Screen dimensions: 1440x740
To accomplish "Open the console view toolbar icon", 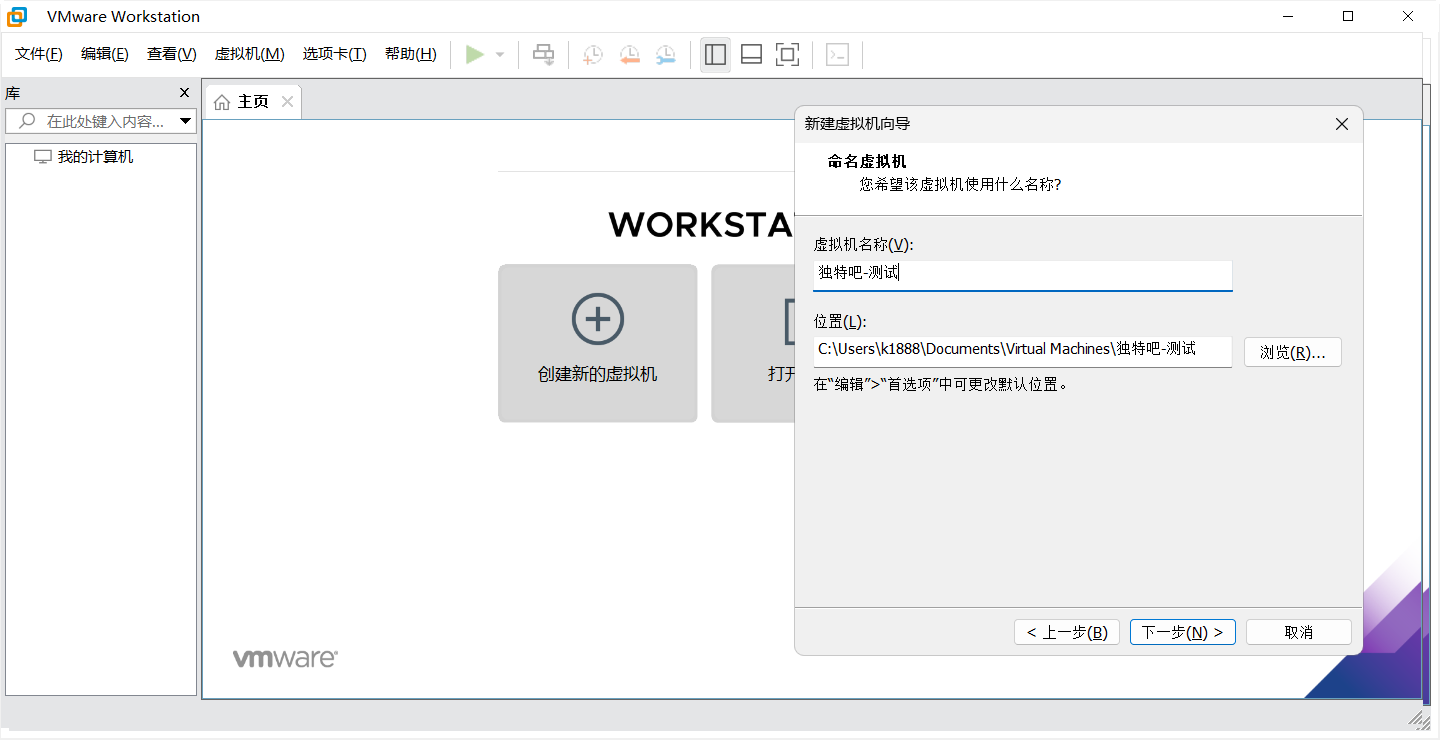I will [837, 54].
